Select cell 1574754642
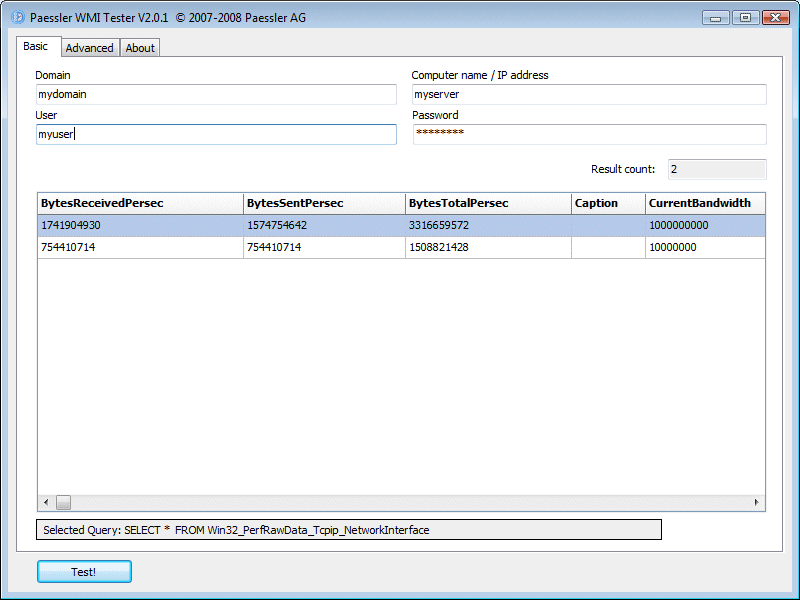 point(324,226)
